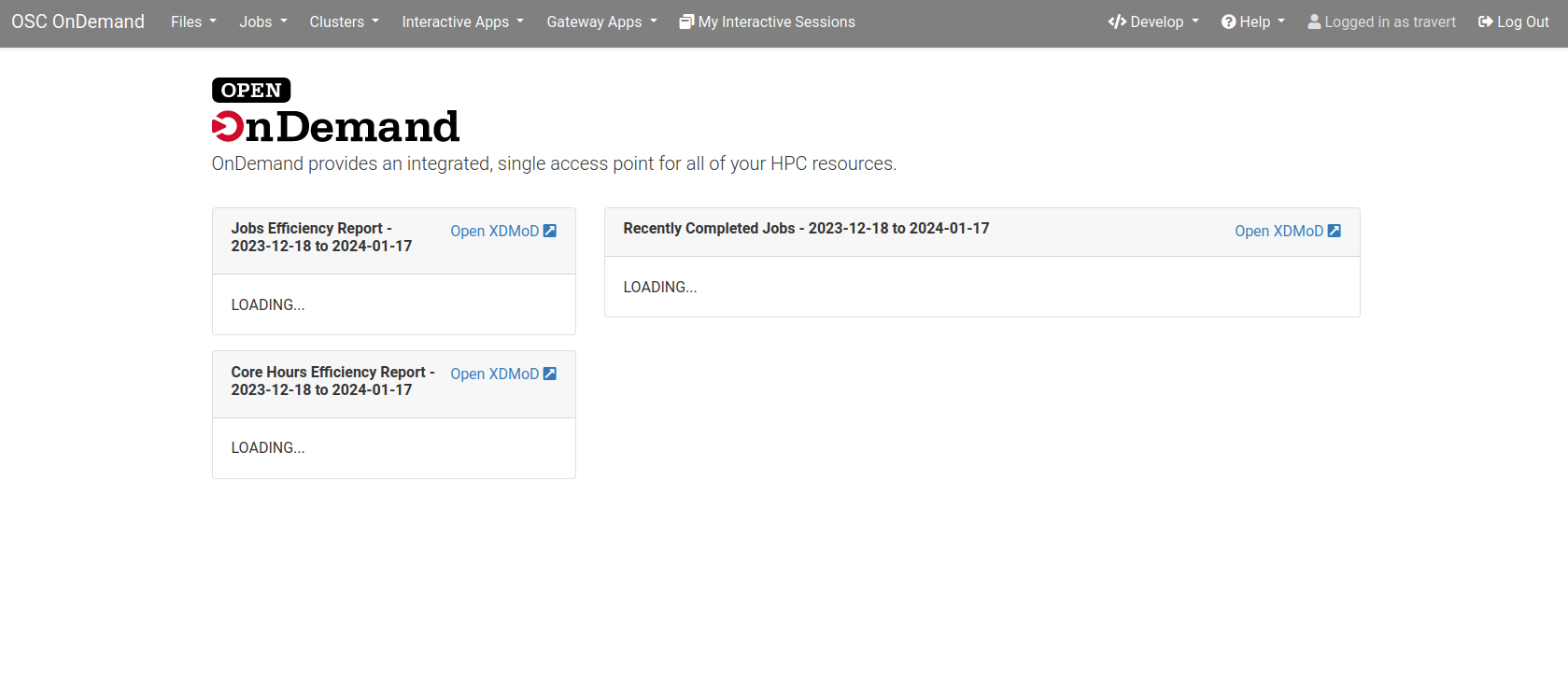Click external-link icon in Jobs Efficiency Report

point(550,231)
